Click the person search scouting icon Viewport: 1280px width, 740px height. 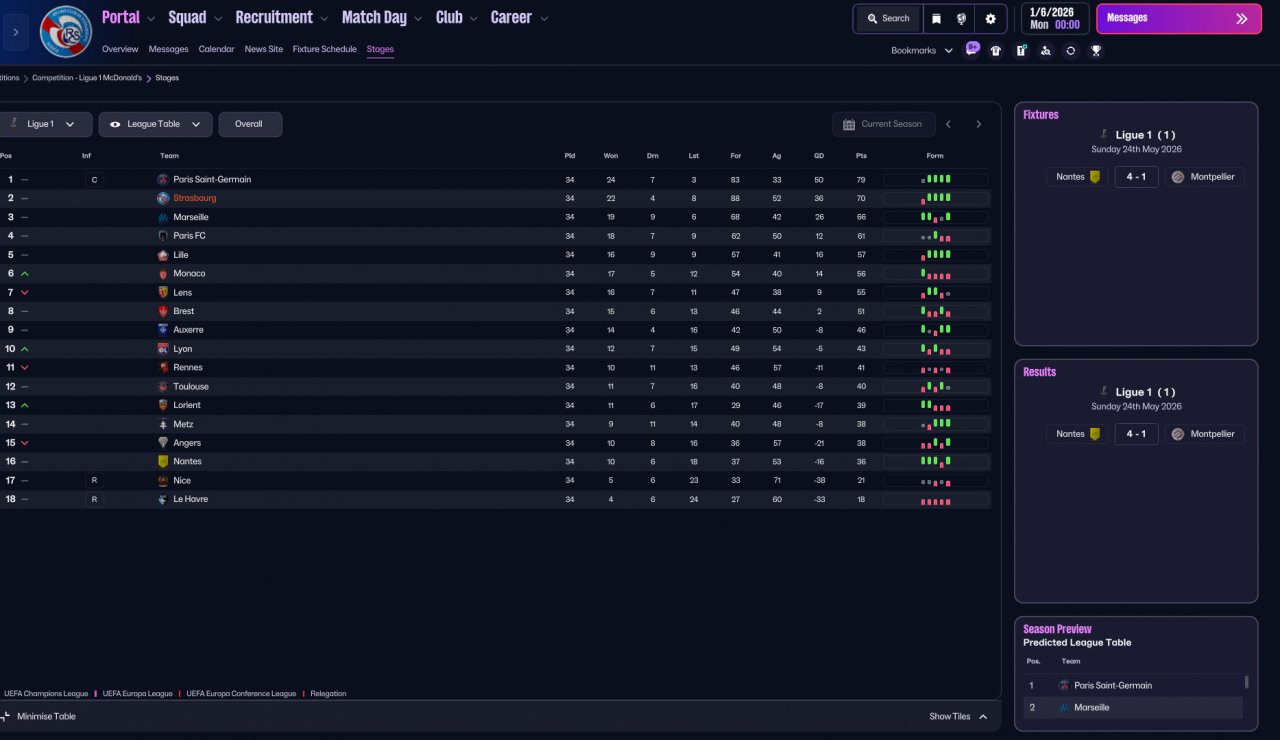1046,50
